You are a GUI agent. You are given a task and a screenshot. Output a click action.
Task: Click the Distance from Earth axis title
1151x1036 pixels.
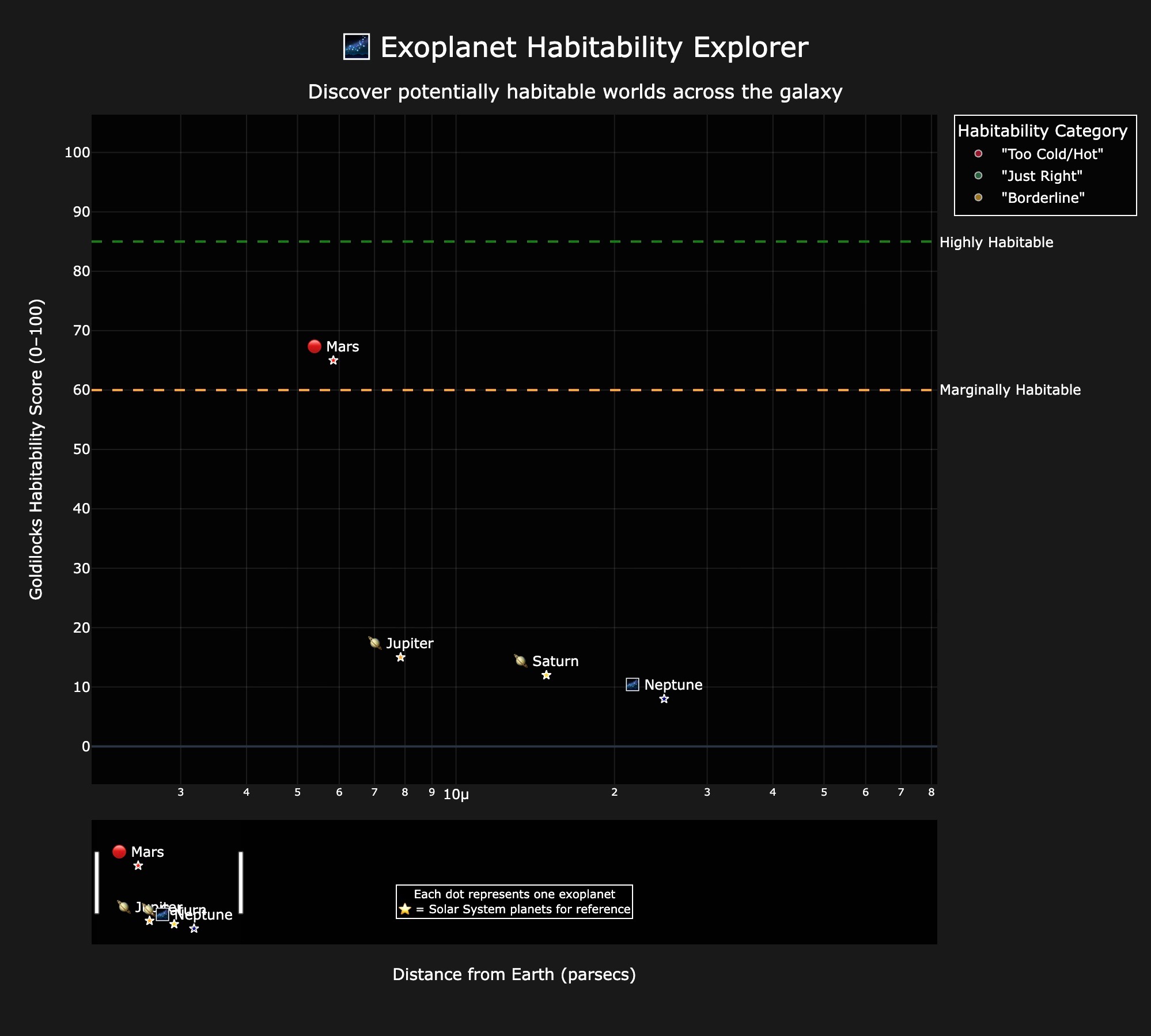click(514, 974)
